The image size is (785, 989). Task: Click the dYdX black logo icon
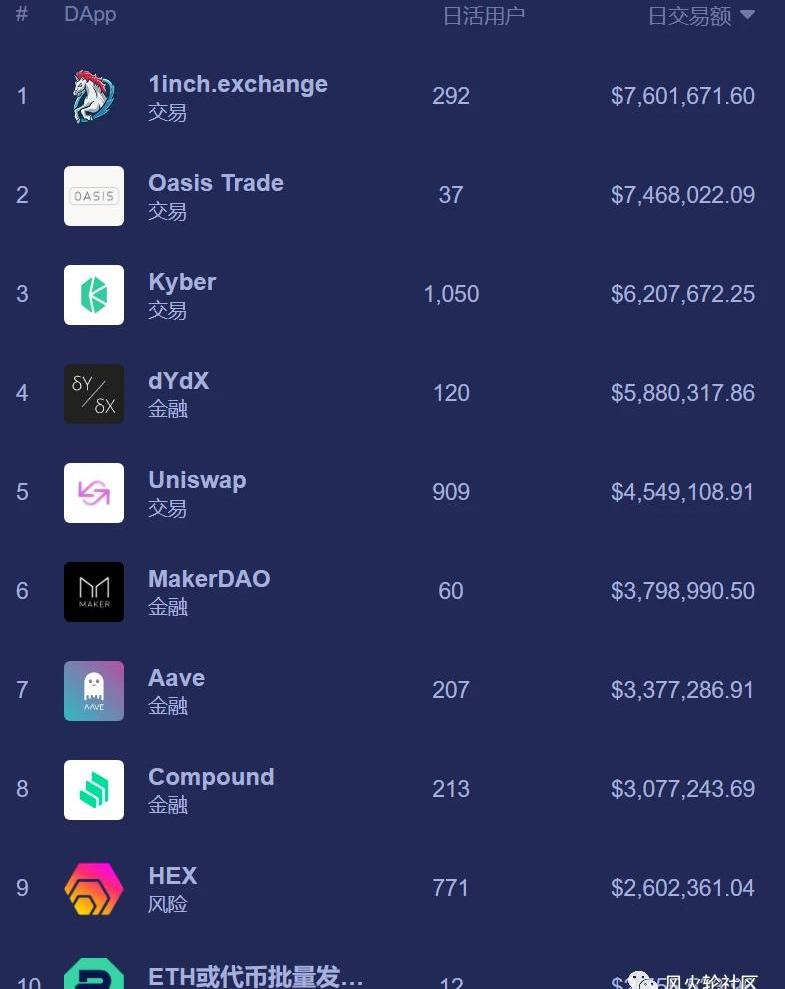(94, 394)
